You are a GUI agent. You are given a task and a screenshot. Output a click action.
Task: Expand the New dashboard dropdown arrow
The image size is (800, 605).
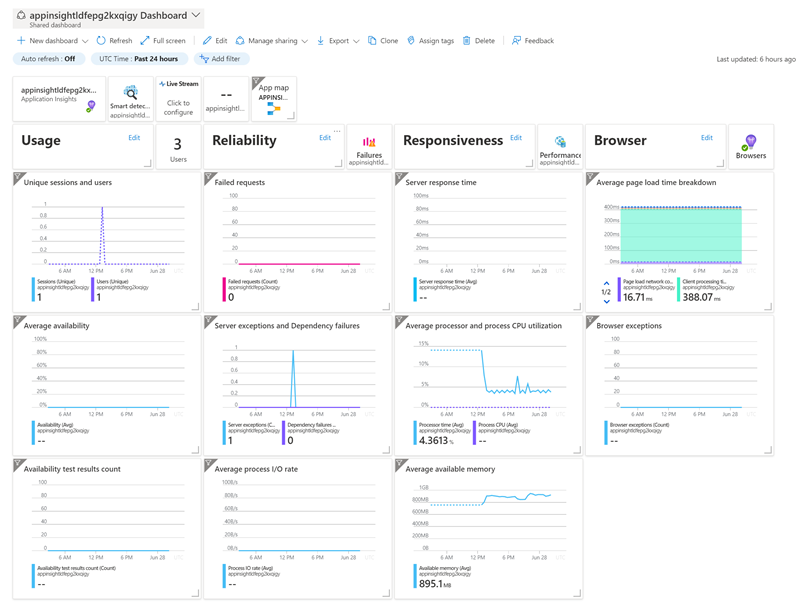click(x=85, y=41)
